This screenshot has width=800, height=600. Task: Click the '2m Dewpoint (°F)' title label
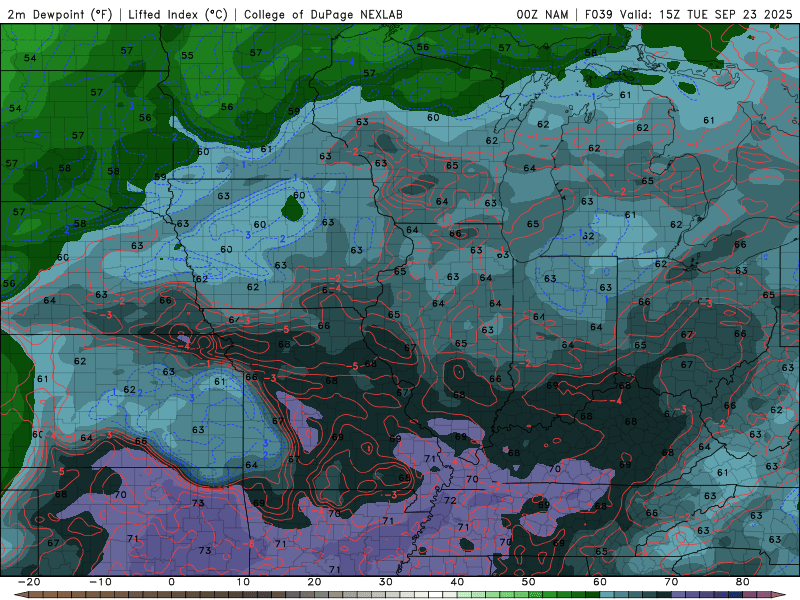59,15
